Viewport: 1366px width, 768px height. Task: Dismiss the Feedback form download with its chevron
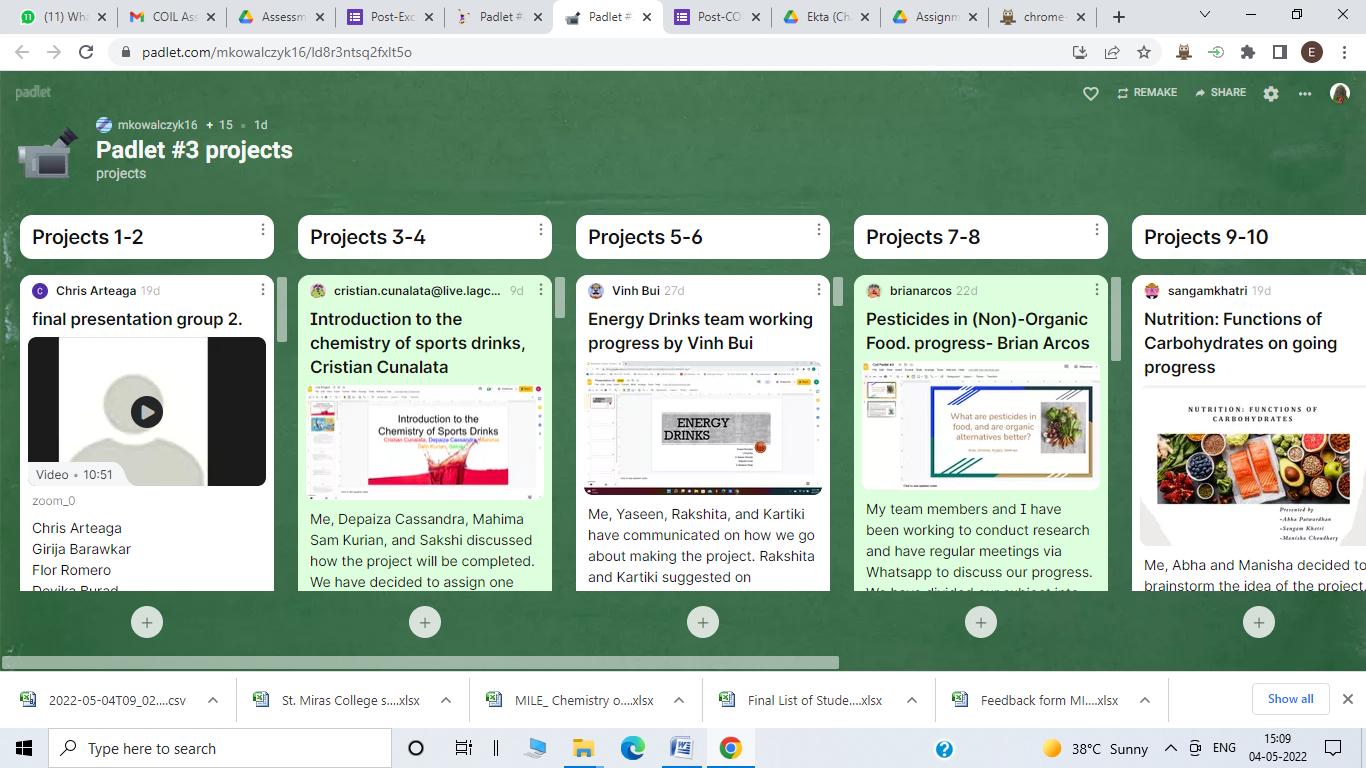tap(1147, 699)
